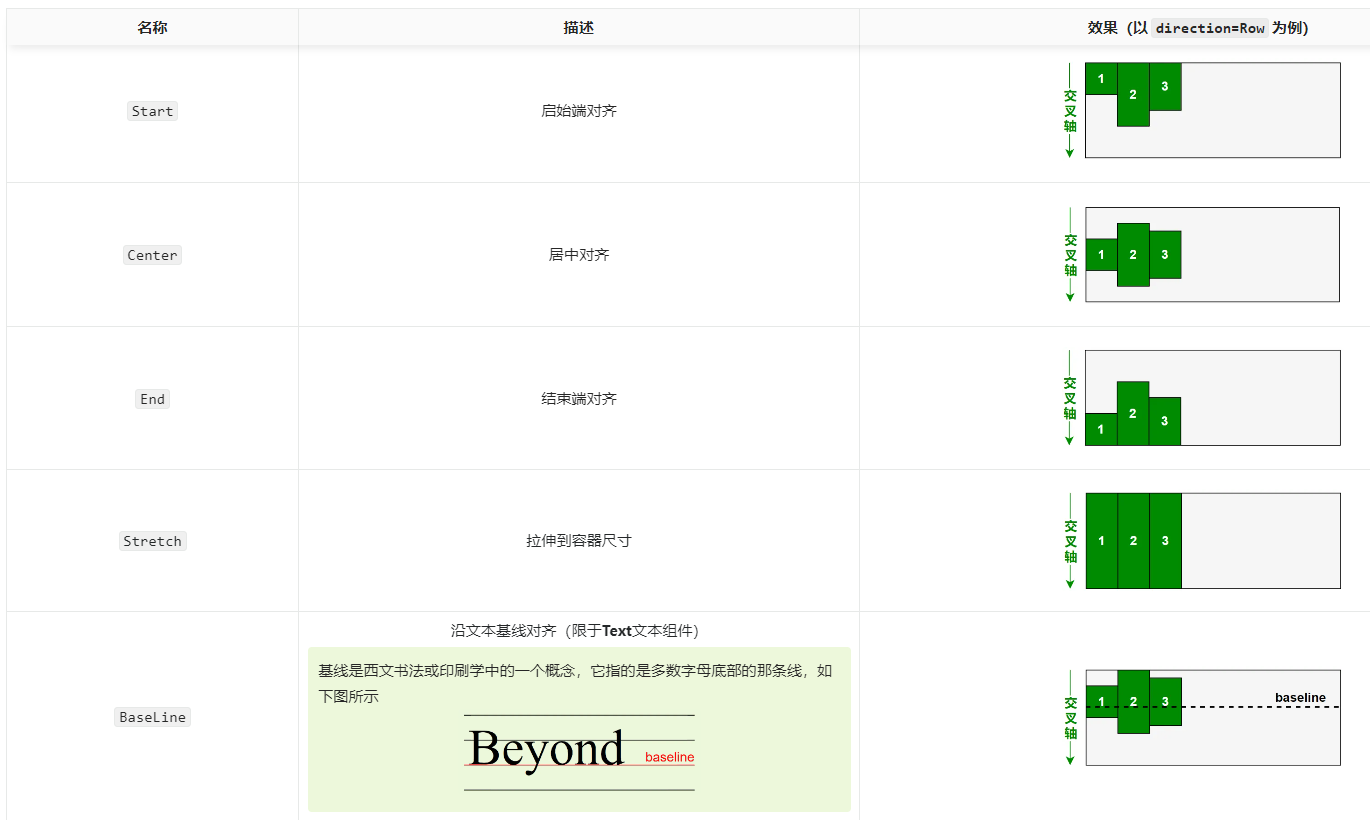Open the End alignment diagram
The image size is (1370, 820).
1203,398
